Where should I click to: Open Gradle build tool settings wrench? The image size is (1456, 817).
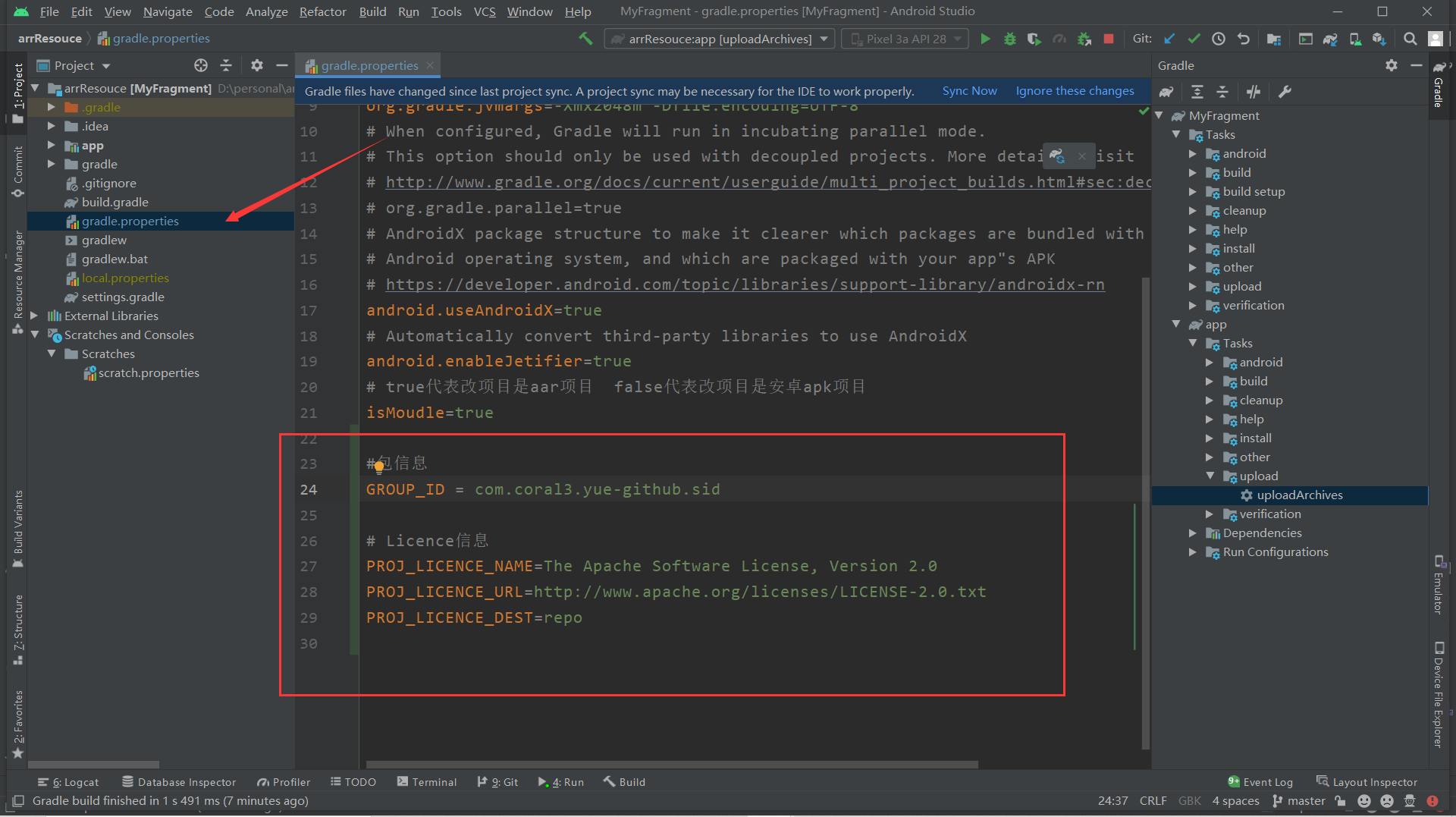1285,92
